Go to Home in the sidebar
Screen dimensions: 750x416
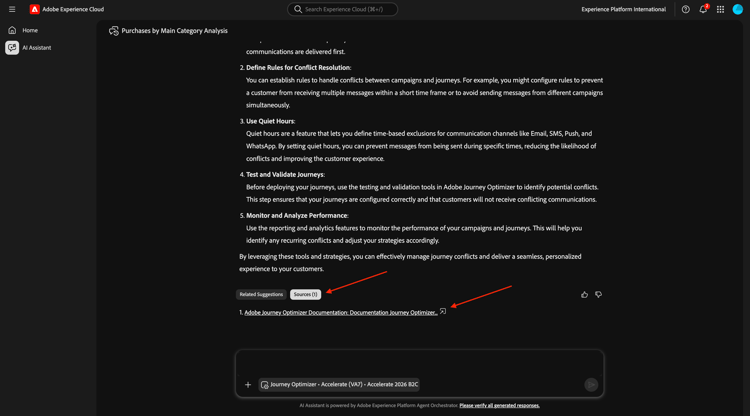(x=30, y=30)
